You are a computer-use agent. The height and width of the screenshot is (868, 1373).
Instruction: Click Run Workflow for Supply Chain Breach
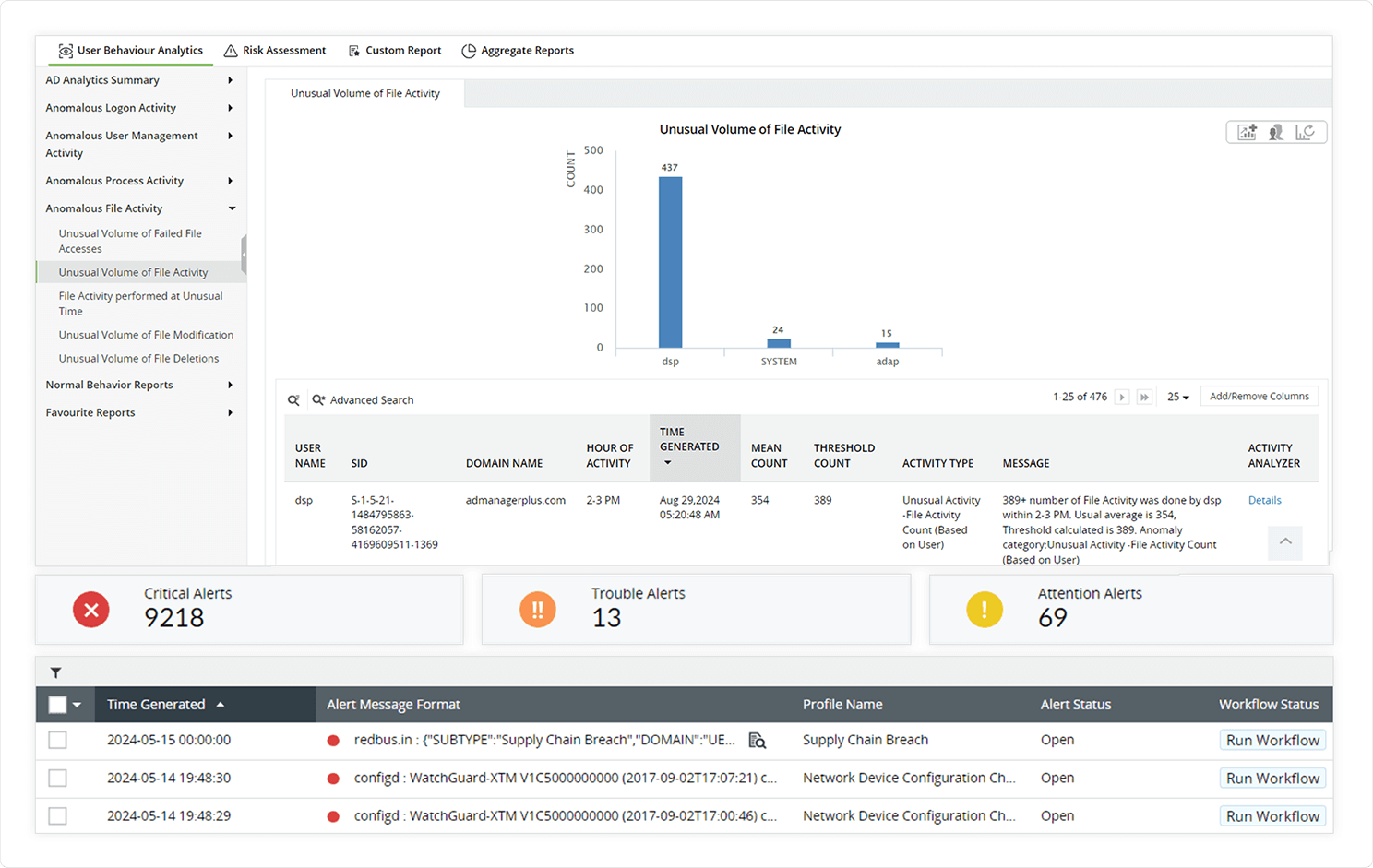(x=1272, y=741)
